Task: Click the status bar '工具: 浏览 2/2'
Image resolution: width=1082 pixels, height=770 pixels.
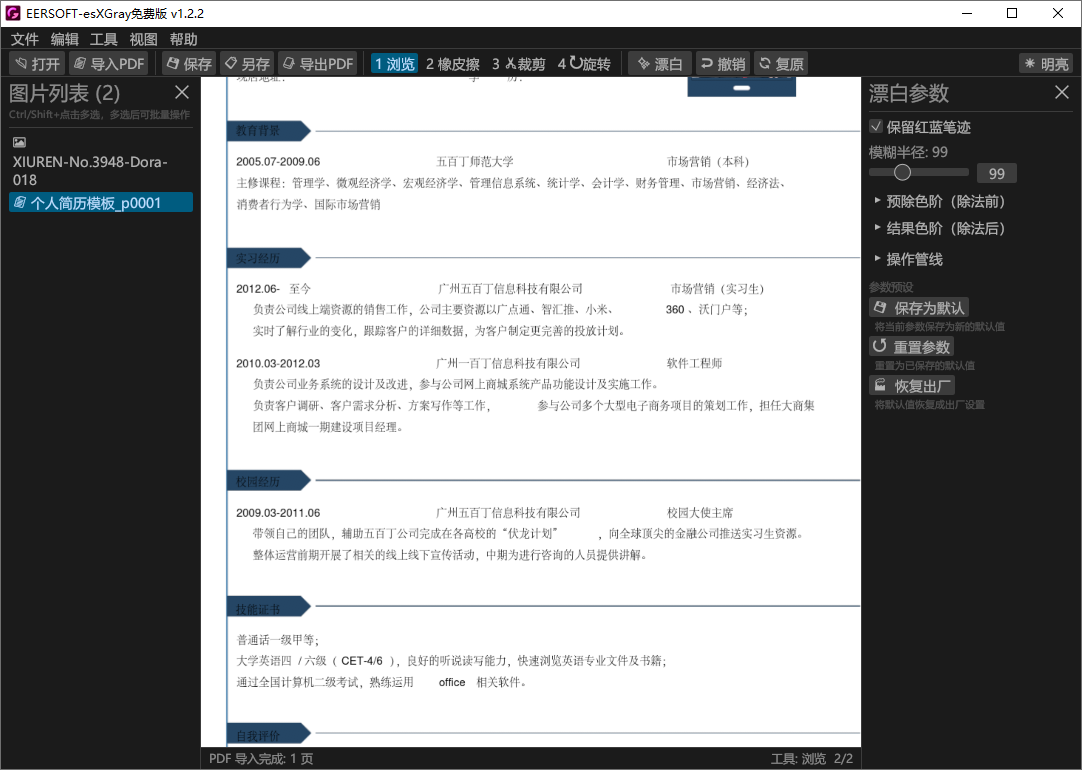Action: pos(812,759)
